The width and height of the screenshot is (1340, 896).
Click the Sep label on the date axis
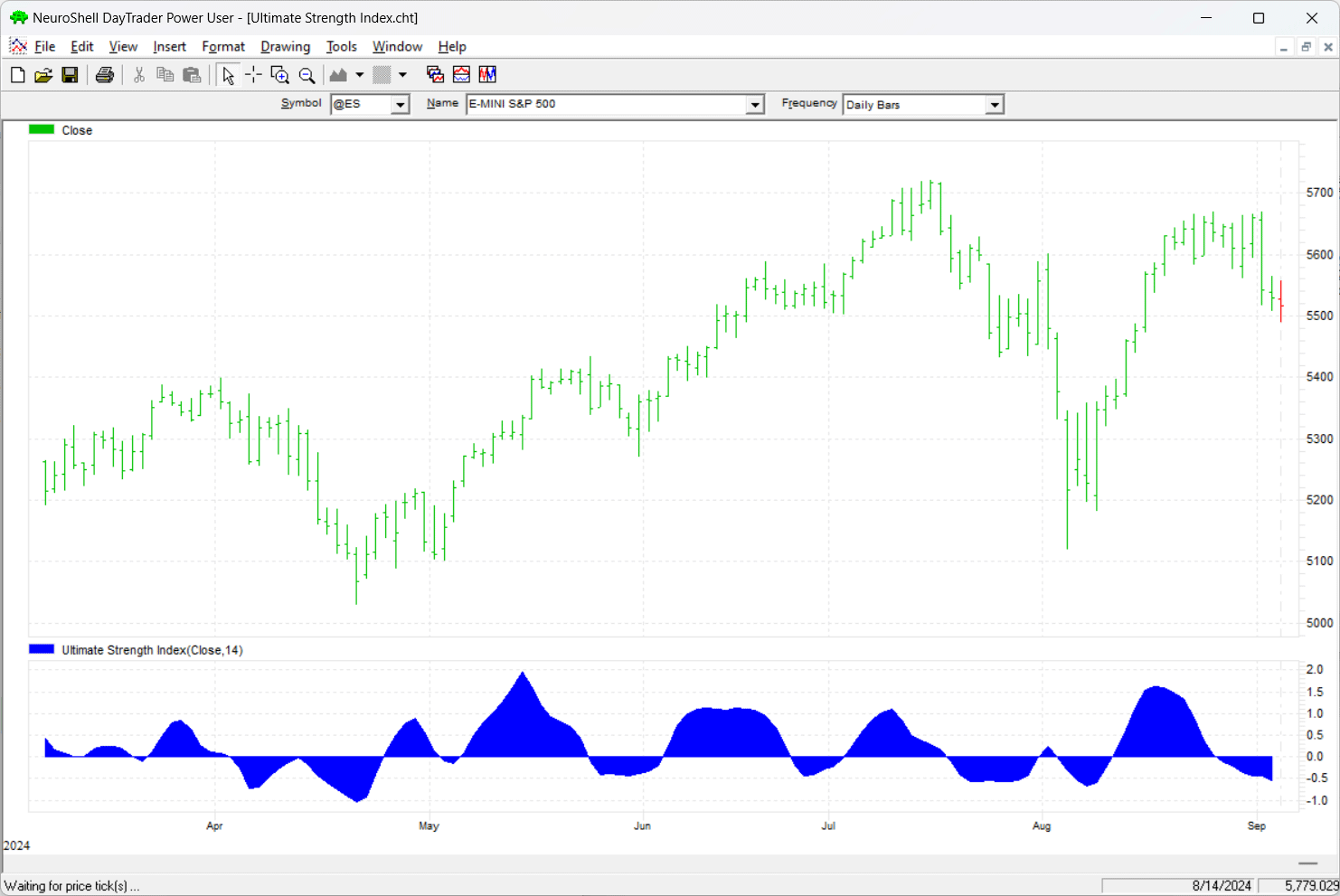1257,825
